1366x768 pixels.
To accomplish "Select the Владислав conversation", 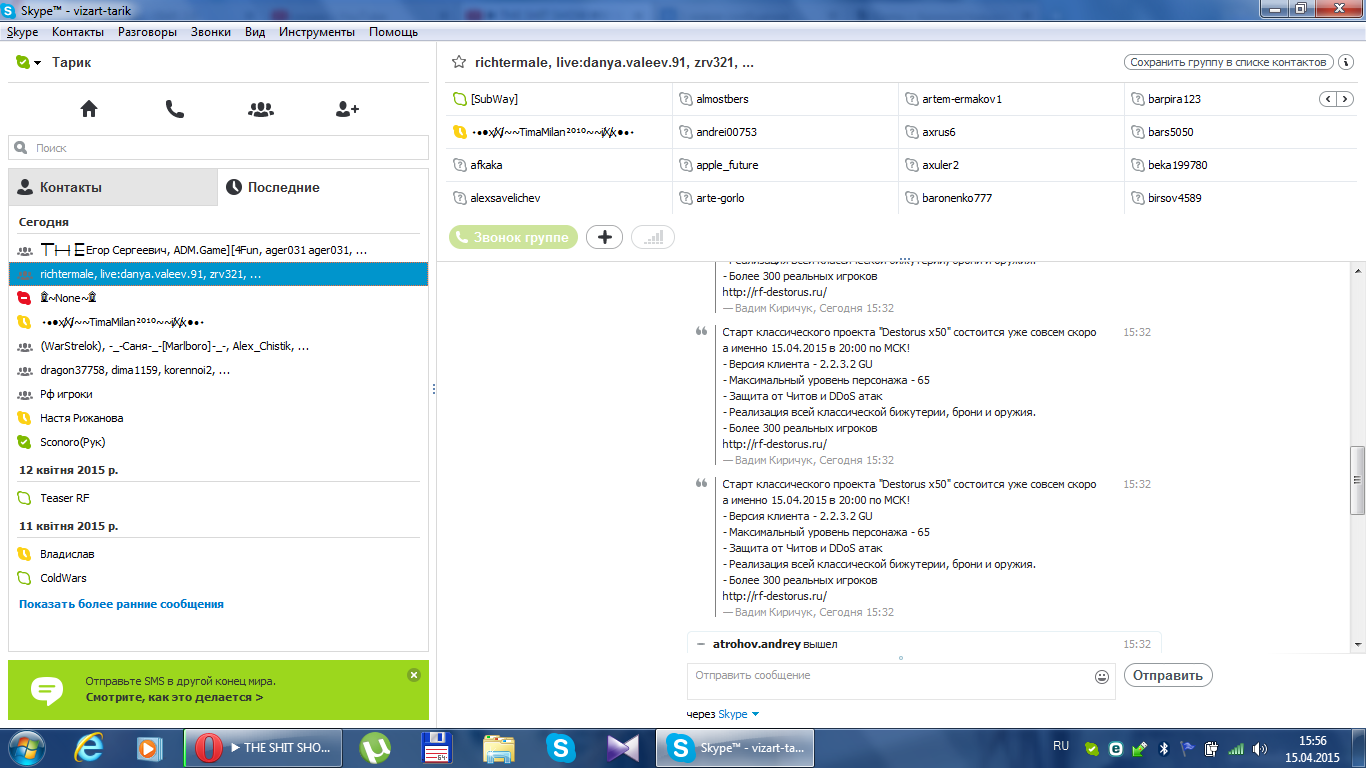I will (x=218, y=554).
